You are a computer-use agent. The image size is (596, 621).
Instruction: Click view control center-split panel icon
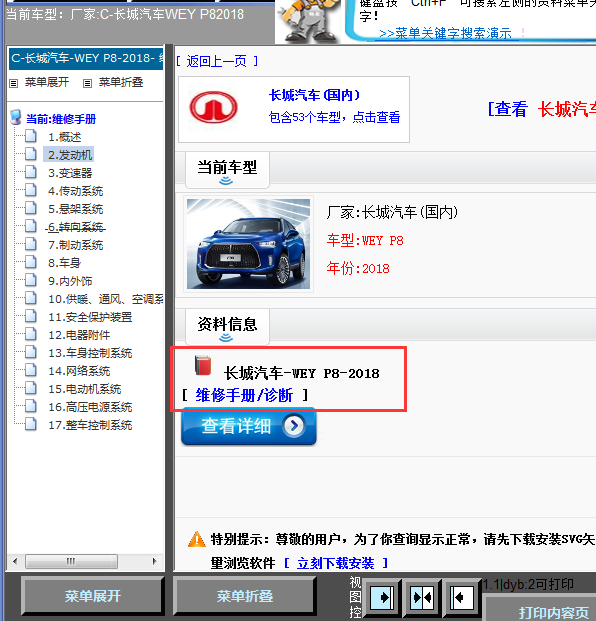[422, 597]
